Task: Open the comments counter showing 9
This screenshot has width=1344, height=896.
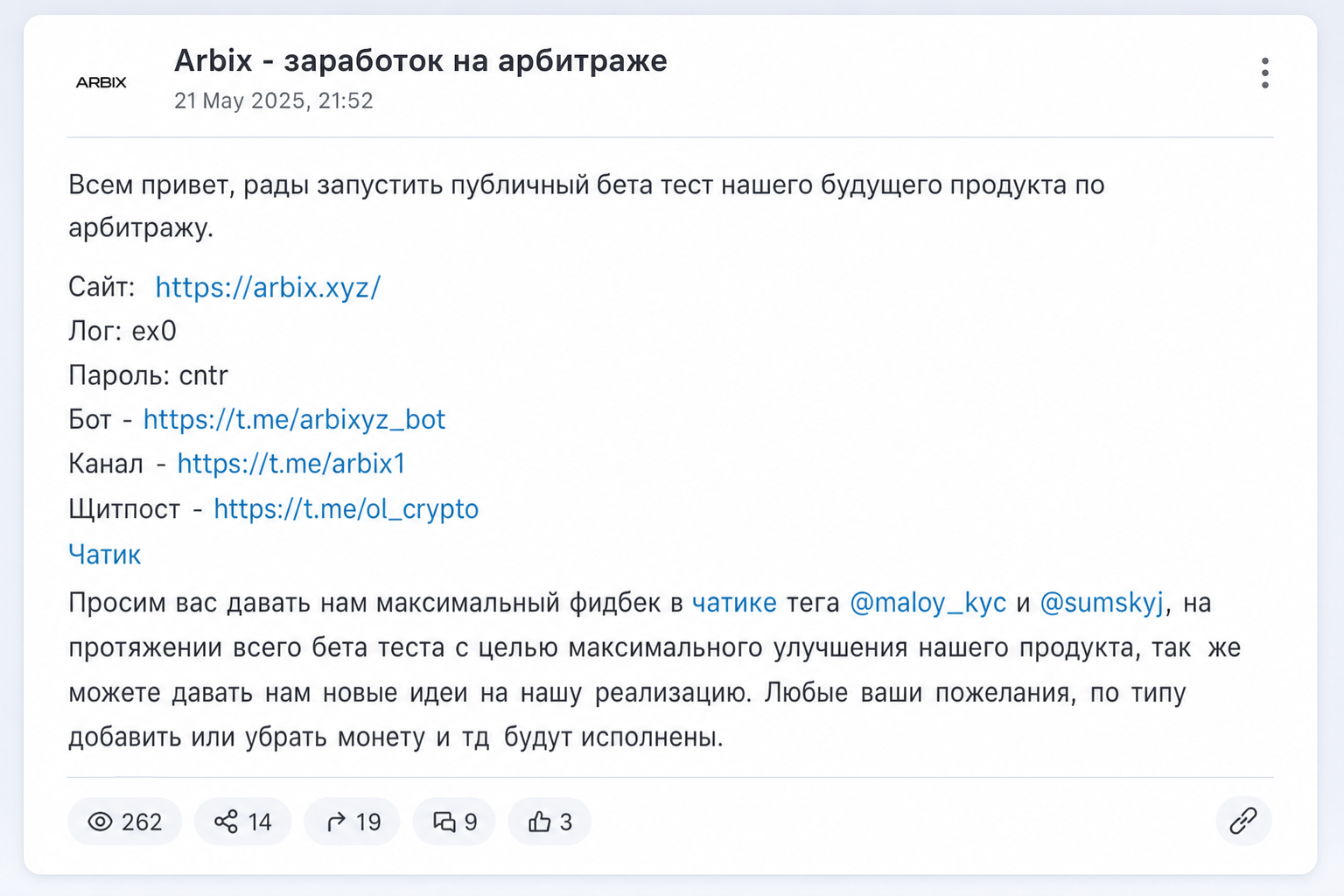Action: tap(454, 822)
